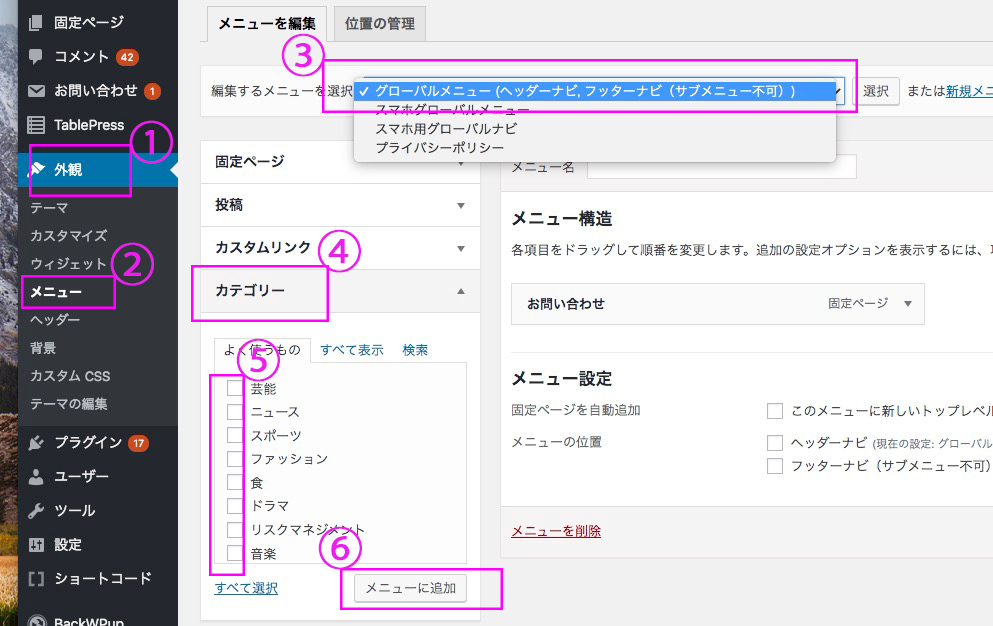Viewport: 993px width, 626px height.
Task: Toggle auto-add new top-level pages checkbox
Action: point(775,411)
